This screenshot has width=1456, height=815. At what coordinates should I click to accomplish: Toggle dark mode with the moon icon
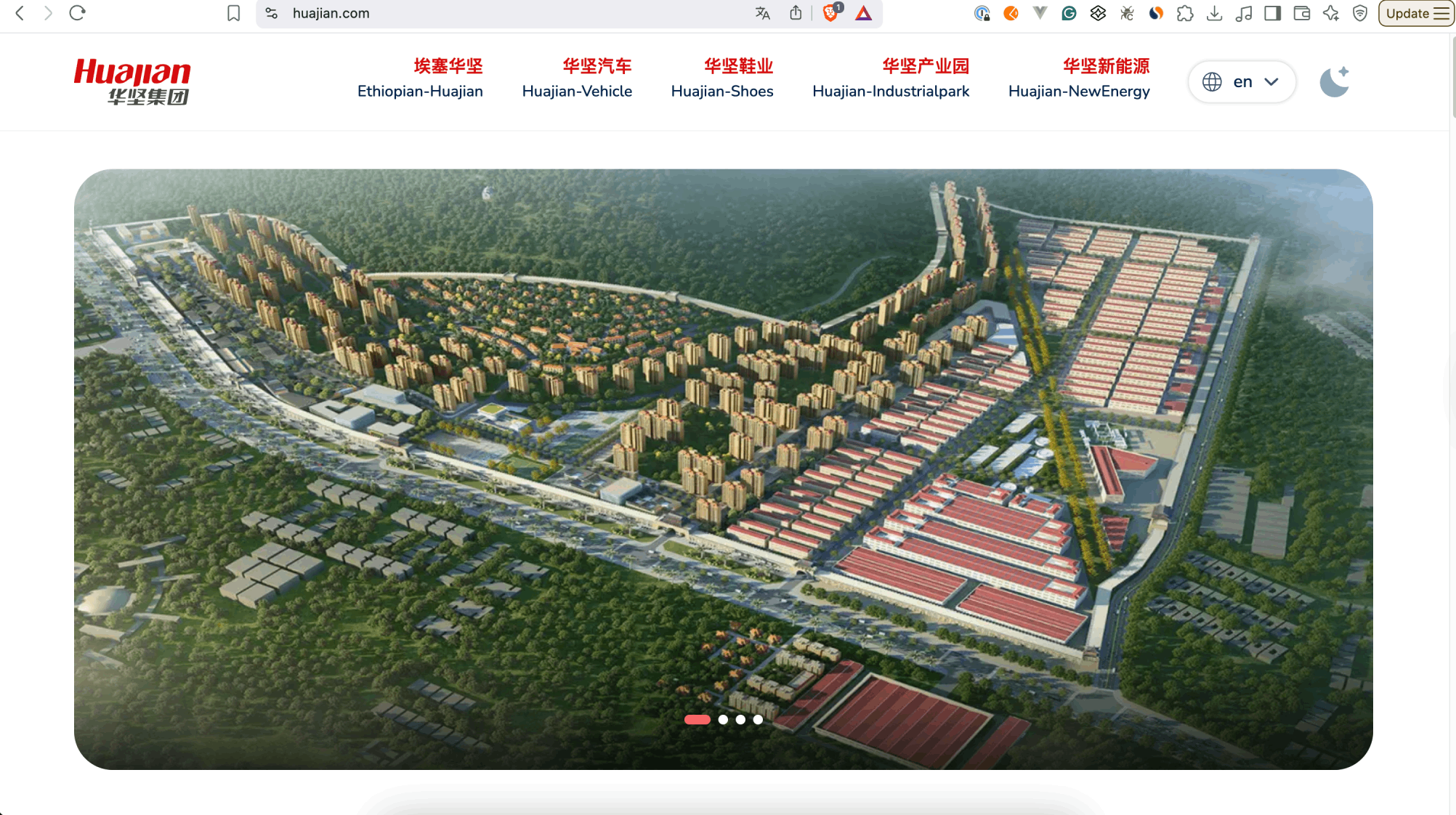pyautogui.click(x=1335, y=81)
